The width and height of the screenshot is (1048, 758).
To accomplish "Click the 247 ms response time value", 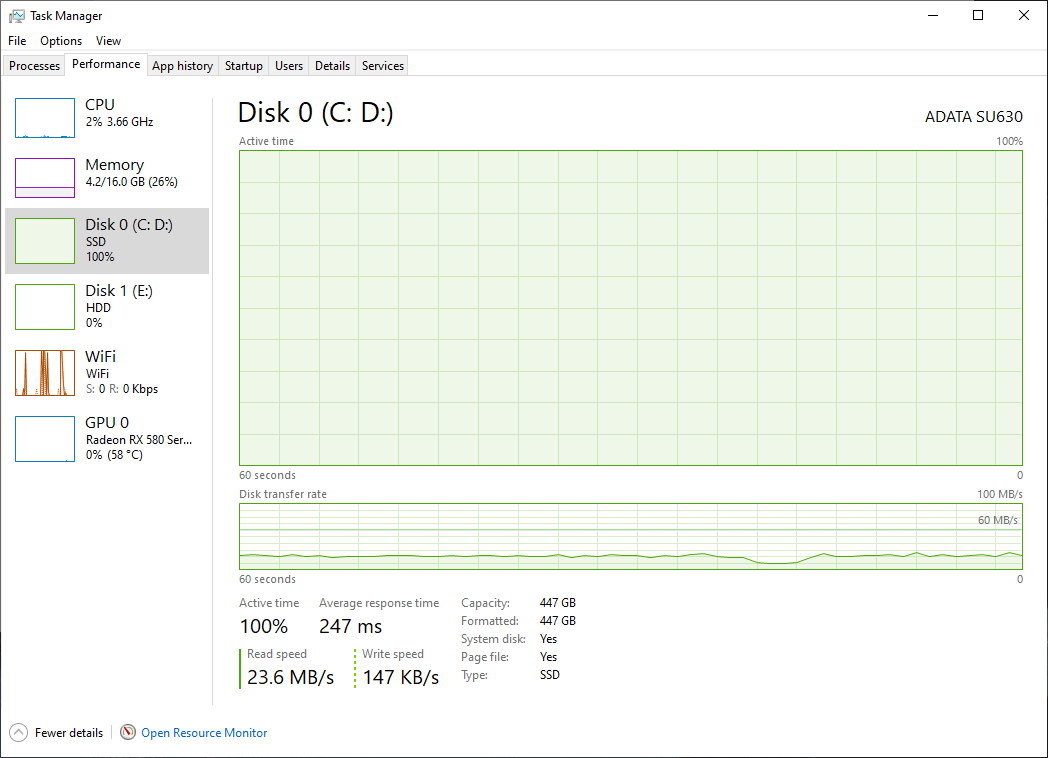I will point(350,626).
